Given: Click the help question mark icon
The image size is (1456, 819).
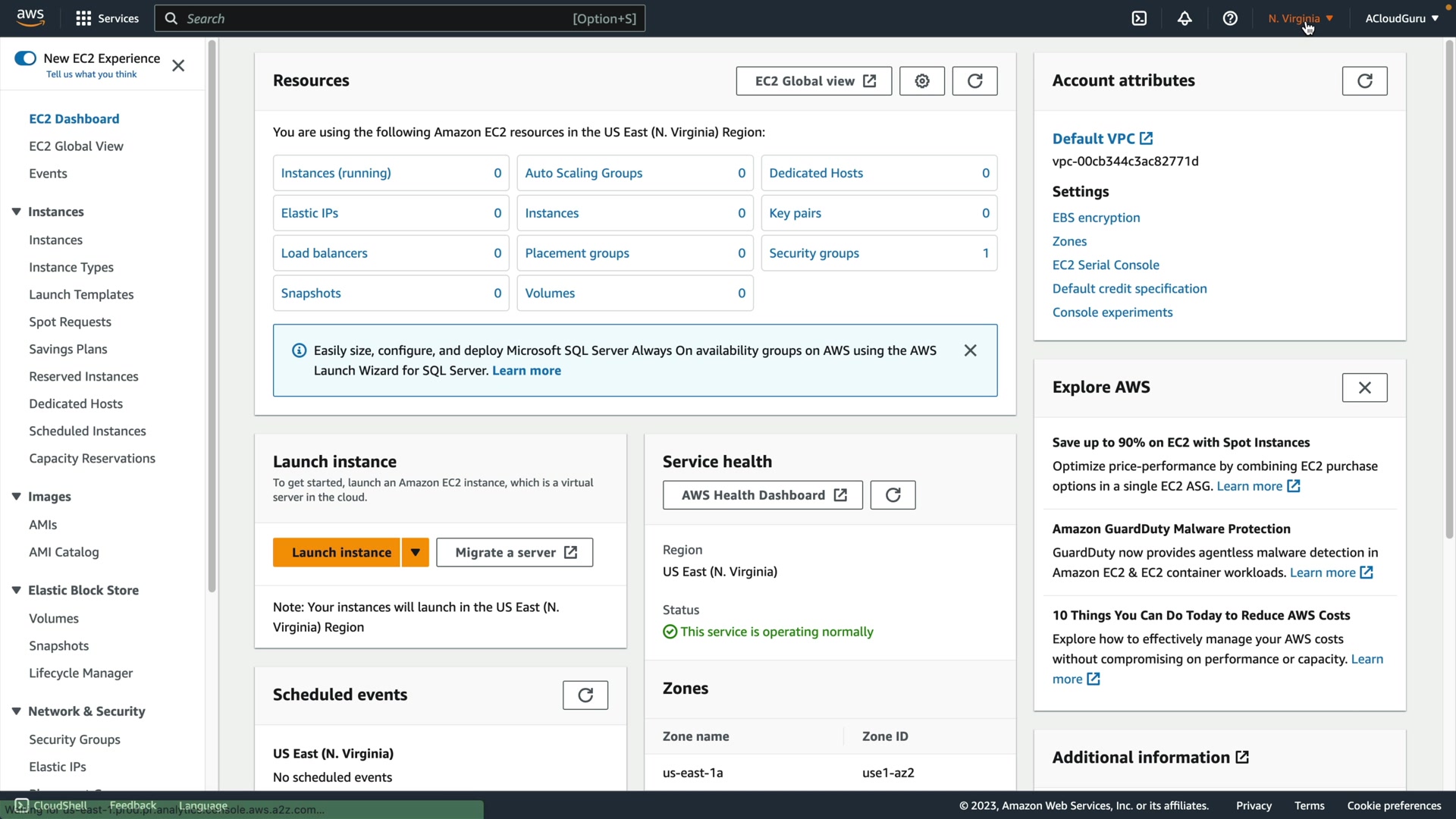Looking at the screenshot, I should [1230, 18].
